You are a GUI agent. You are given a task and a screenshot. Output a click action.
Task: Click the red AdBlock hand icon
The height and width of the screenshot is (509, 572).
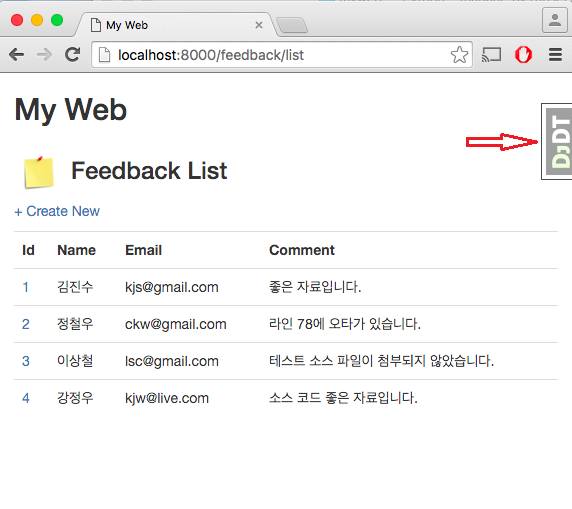click(523, 55)
